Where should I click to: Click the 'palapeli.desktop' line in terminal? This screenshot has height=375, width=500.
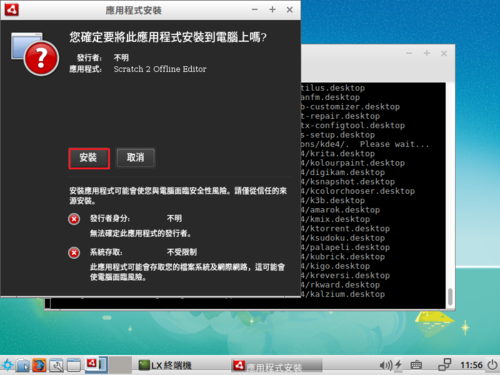(346, 247)
